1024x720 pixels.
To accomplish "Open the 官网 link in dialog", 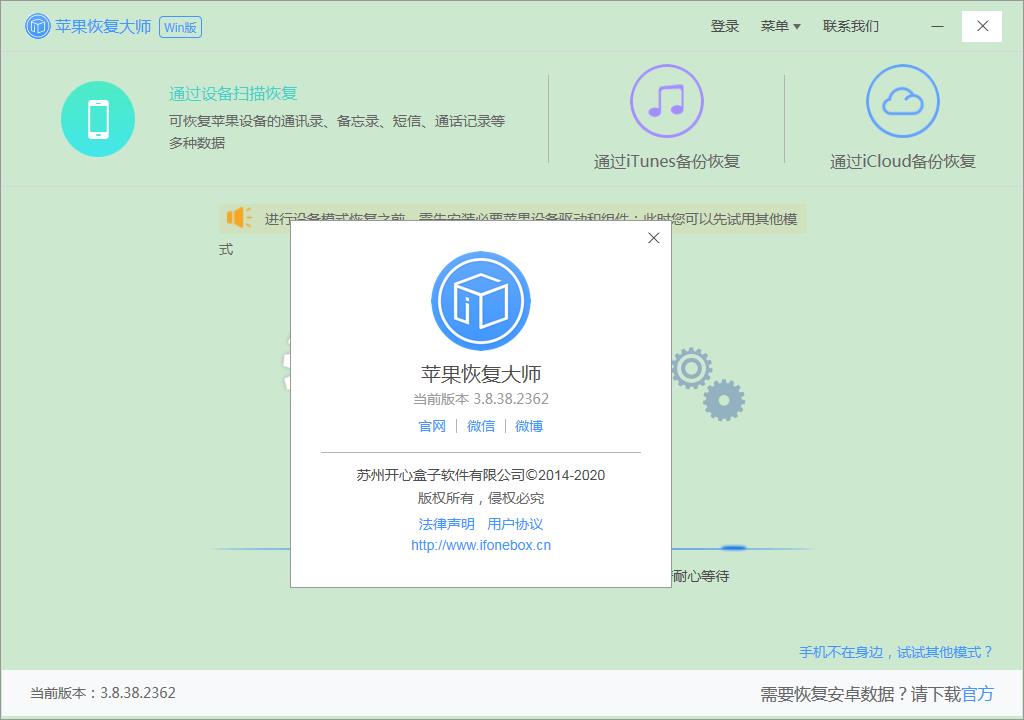I will 432,426.
